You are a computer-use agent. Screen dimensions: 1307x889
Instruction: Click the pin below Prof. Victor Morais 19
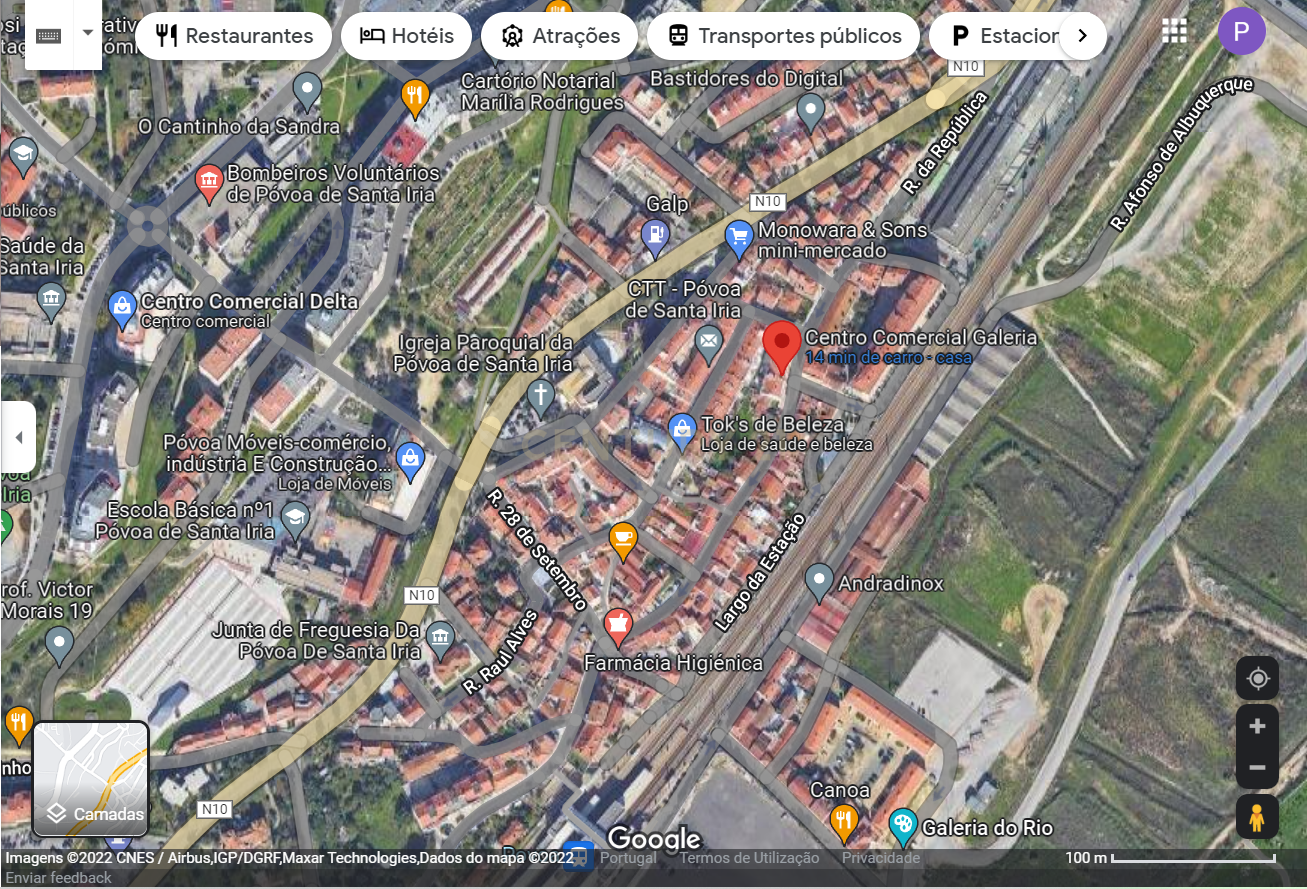60,646
